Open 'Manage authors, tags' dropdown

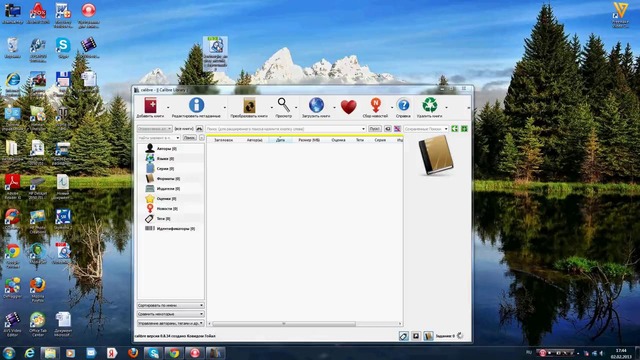click(x=171, y=323)
